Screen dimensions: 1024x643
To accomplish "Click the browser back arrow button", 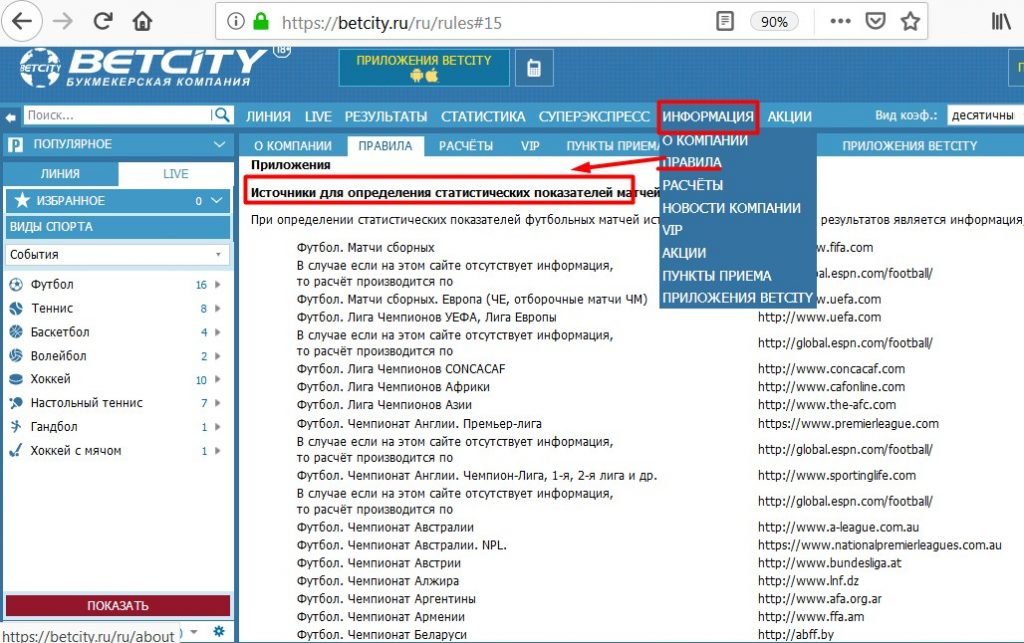I will pos(22,21).
